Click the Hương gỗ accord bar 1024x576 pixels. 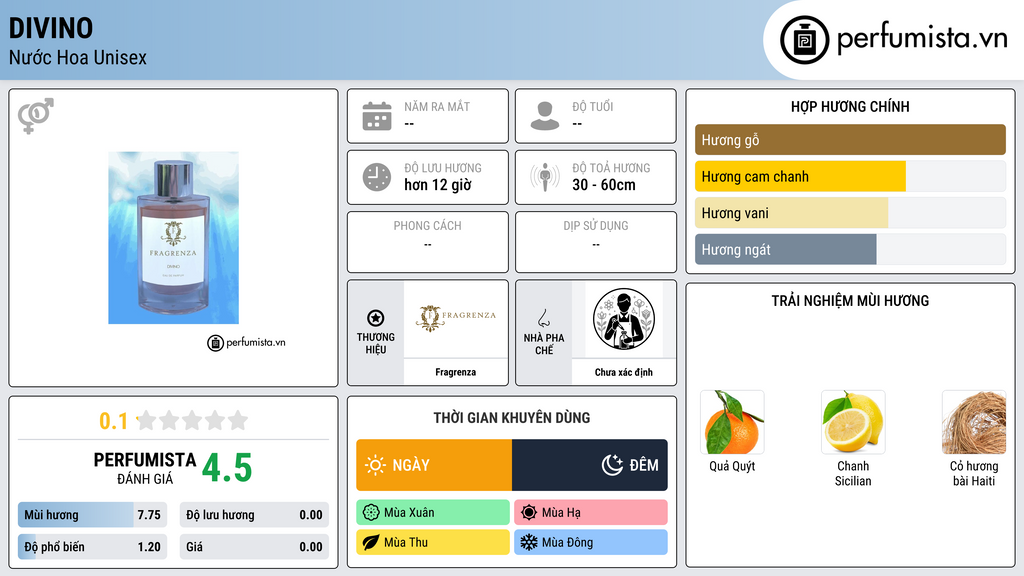pos(850,140)
